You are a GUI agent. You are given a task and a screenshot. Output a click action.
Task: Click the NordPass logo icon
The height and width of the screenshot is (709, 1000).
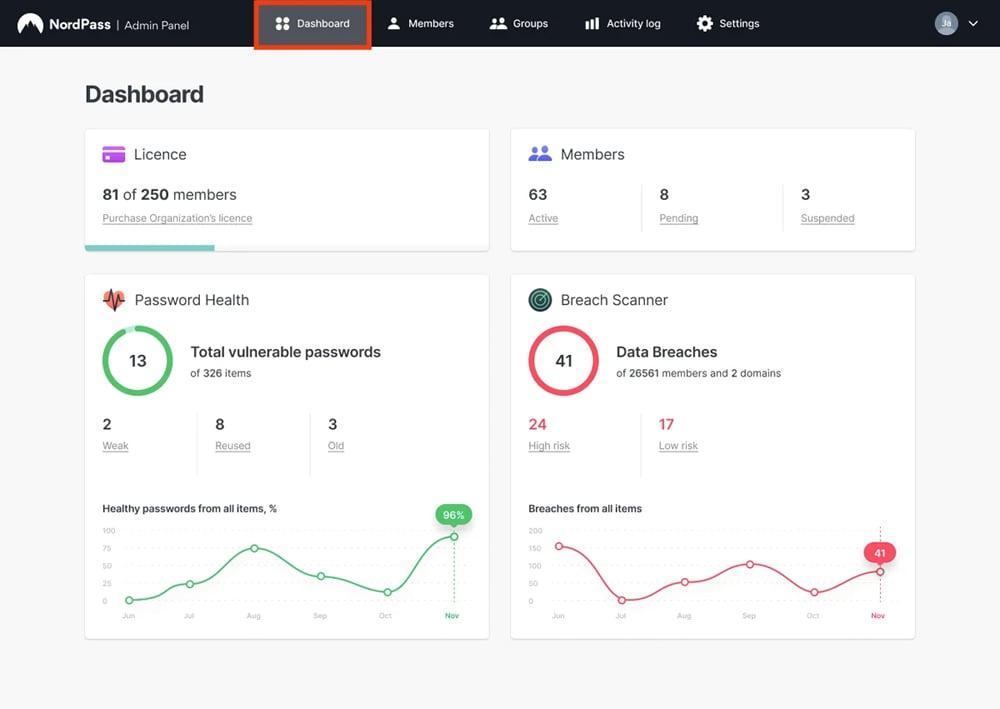[x=30, y=24]
